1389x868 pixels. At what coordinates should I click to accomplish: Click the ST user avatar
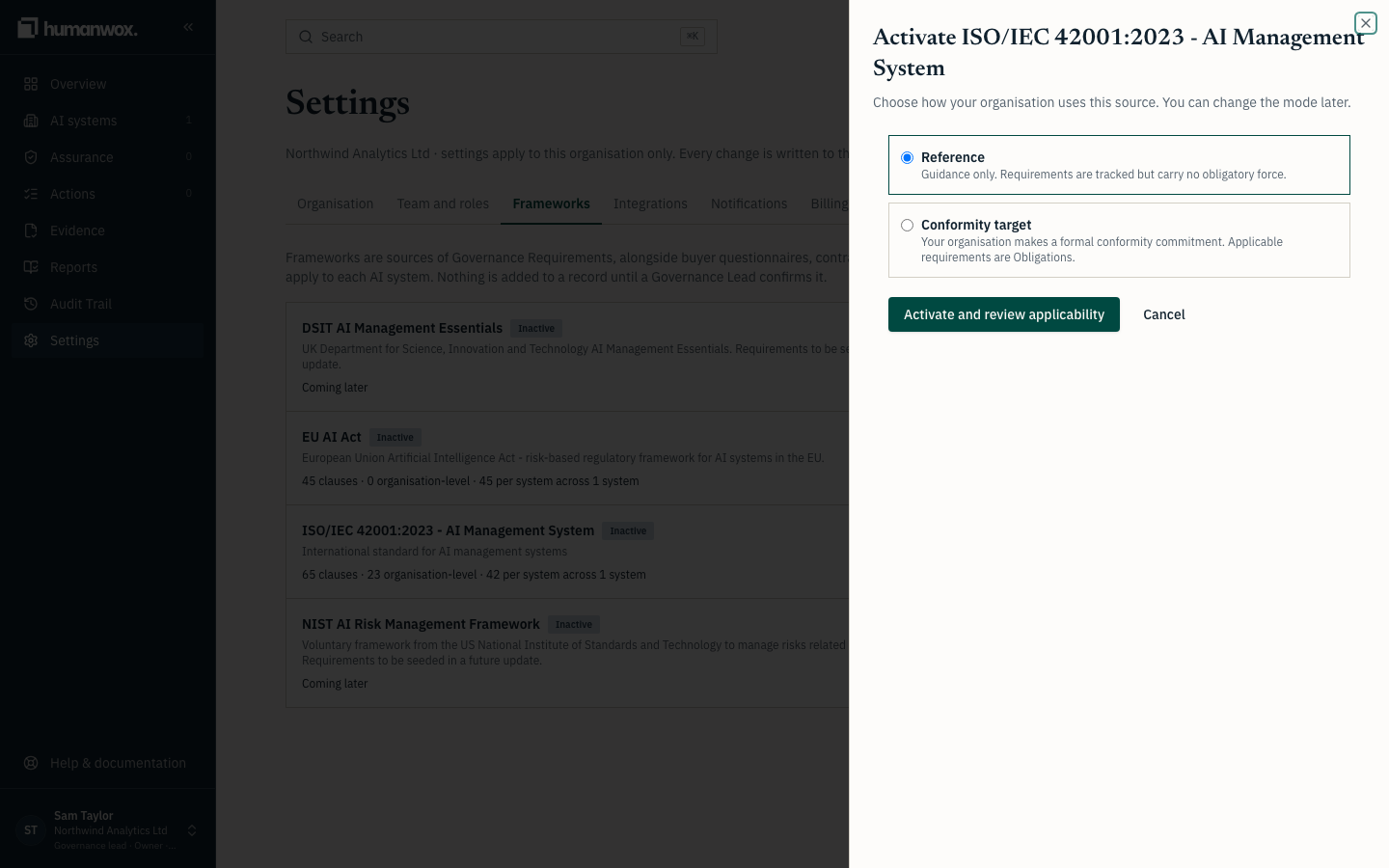coord(31,830)
